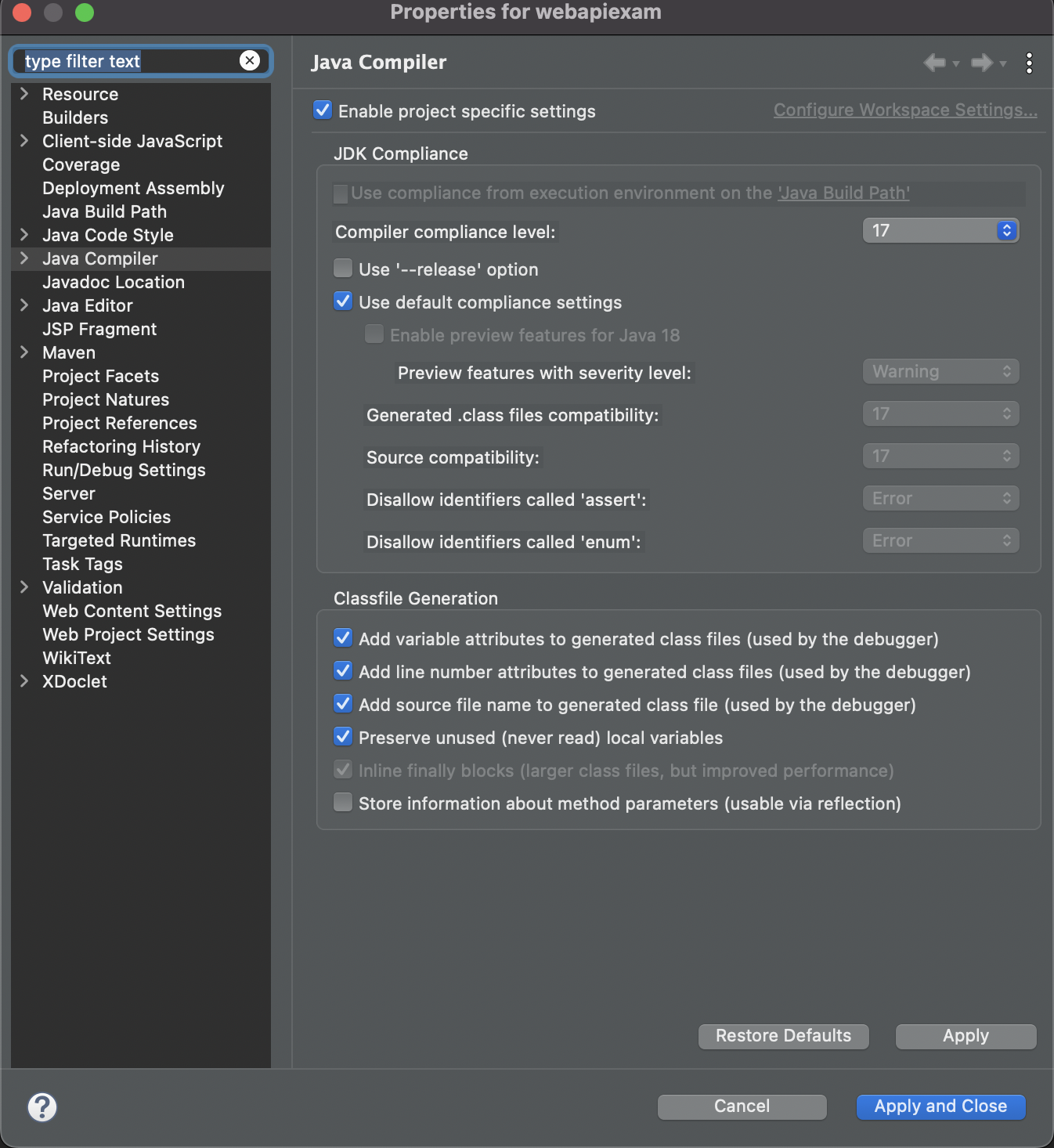Select Javadoc Location page
The height and width of the screenshot is (1148, 1054).
[x=114, y=282]
